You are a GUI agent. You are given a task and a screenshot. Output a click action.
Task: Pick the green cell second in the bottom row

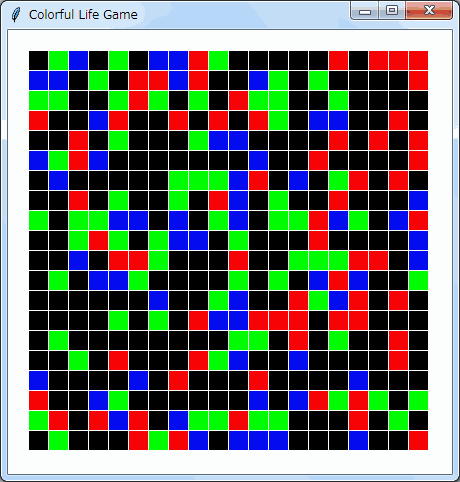[x=58, y=440]
